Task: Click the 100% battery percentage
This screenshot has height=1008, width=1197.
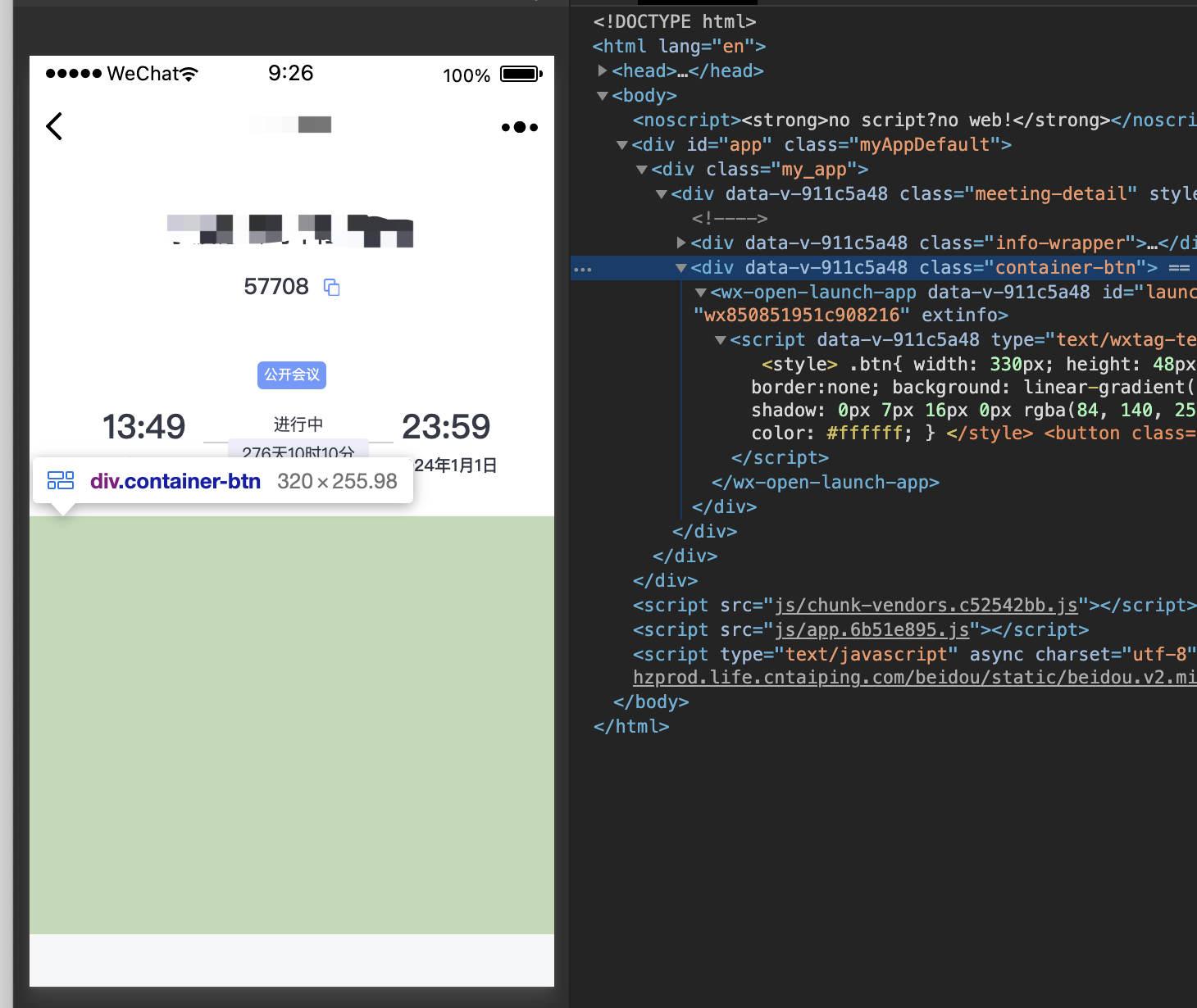Action: click(467, 75)
